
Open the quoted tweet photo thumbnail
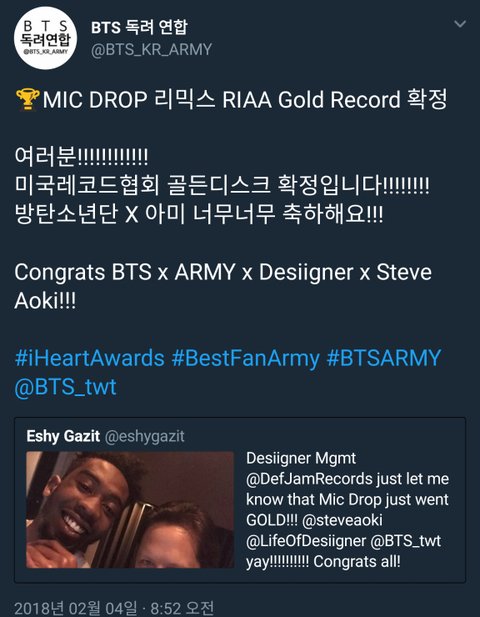pyautogui.click(x=130, y=510)
